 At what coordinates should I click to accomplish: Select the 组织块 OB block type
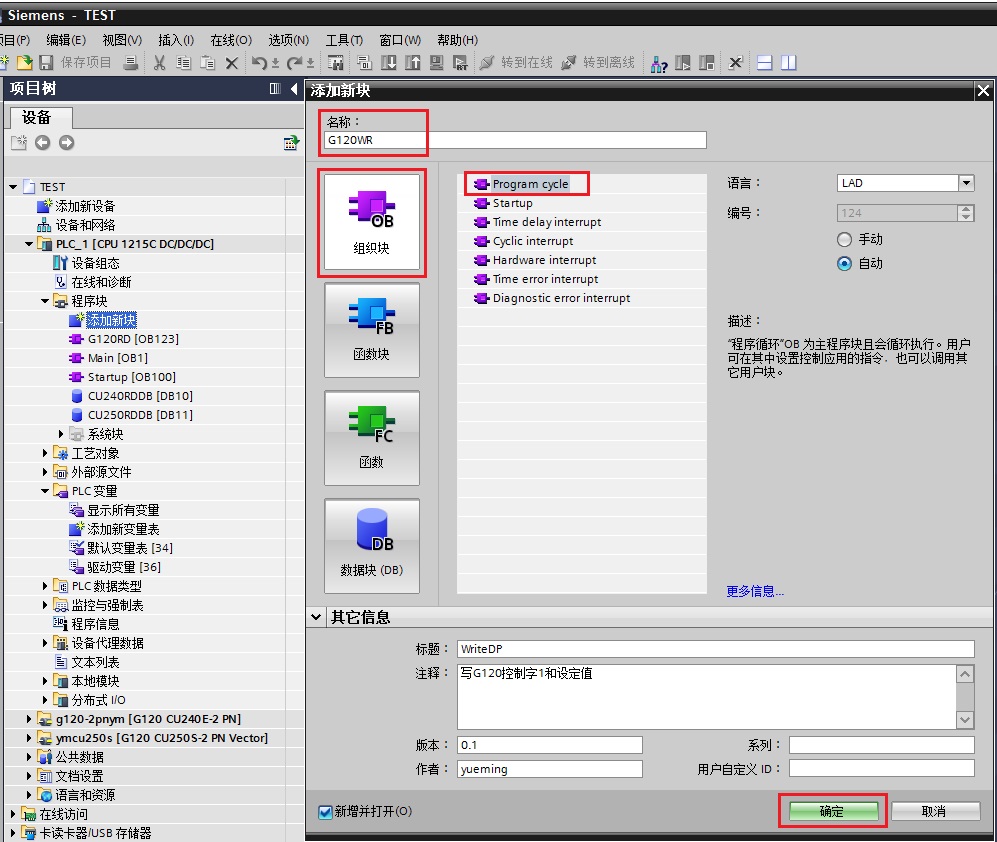click(372, 222)
